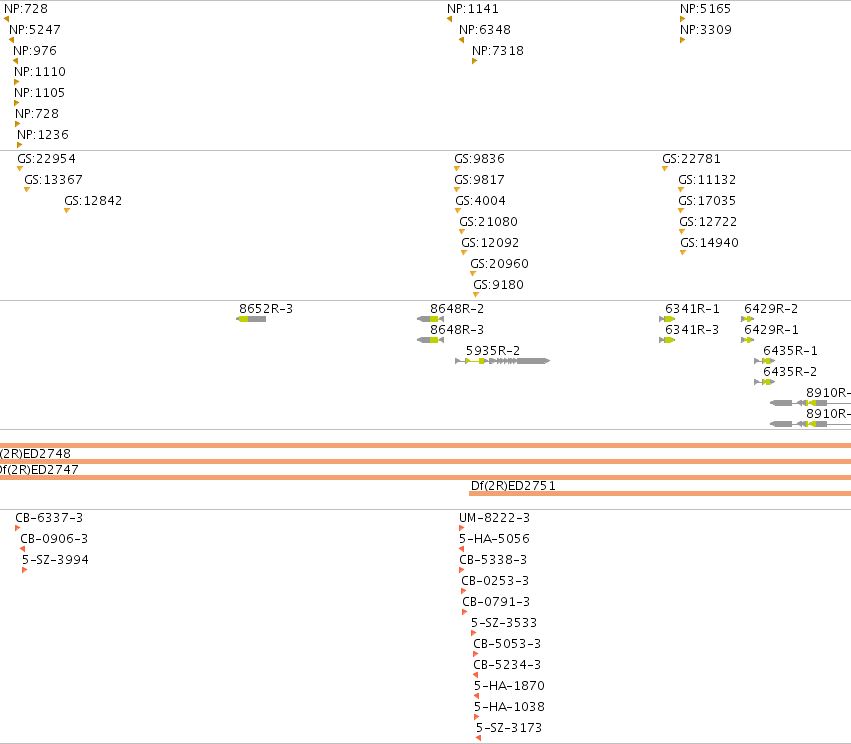Select the insertion arrow under NP:6348
Viewport: 851px width, 744px height.
(x=461, y=40)
